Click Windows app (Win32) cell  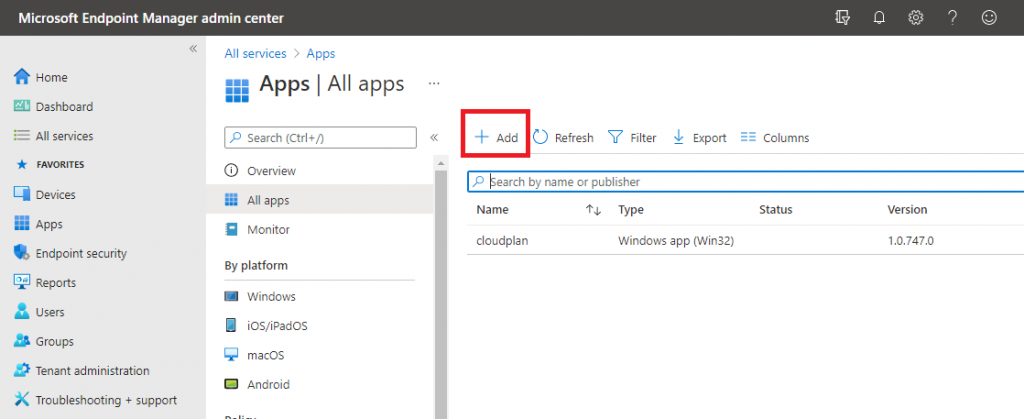677,241
